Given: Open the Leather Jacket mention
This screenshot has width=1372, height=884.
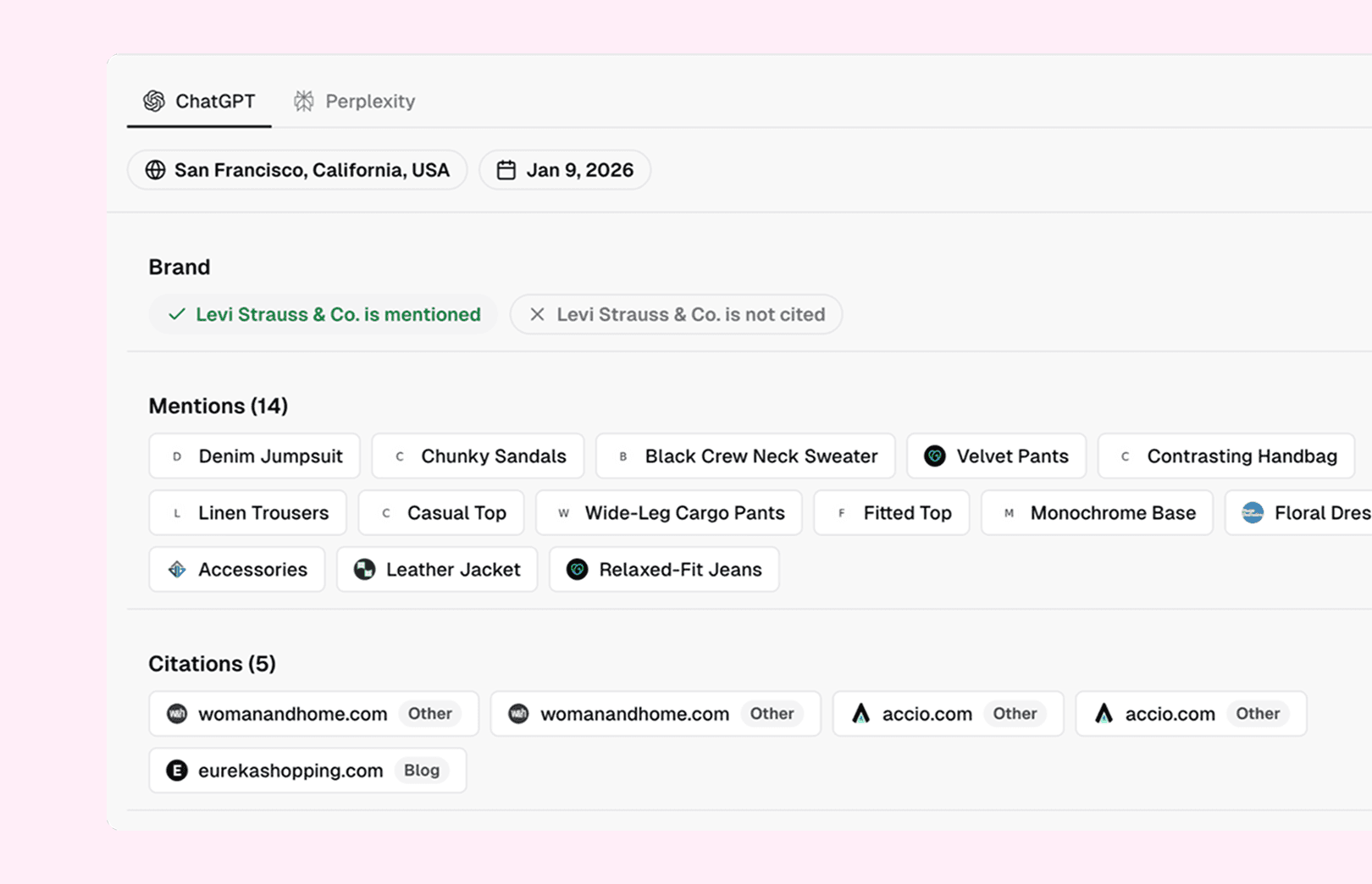Looking at the screenshot, I should click(x=437, y=570).
